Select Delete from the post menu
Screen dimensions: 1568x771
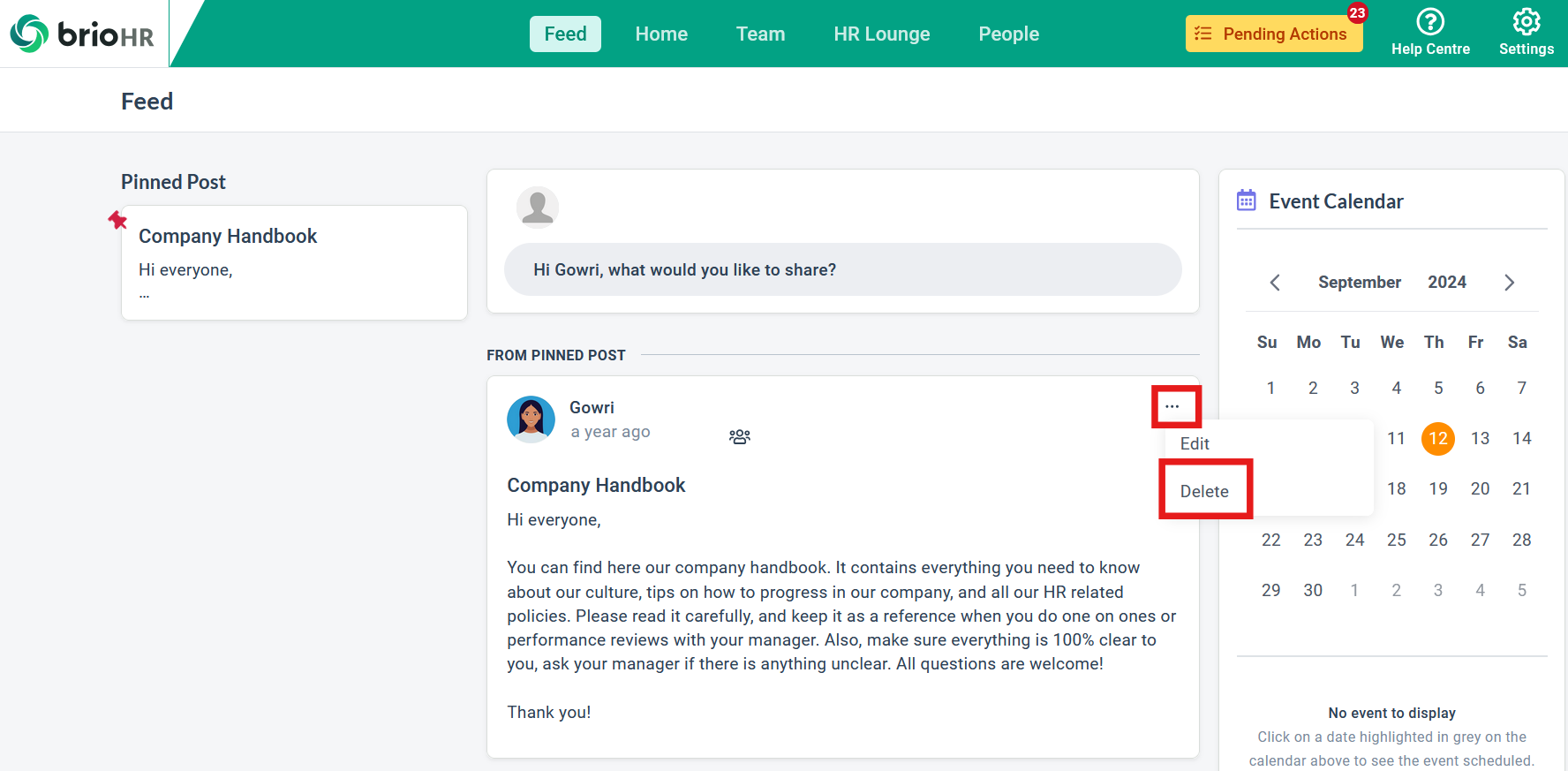click(1204, 491)
